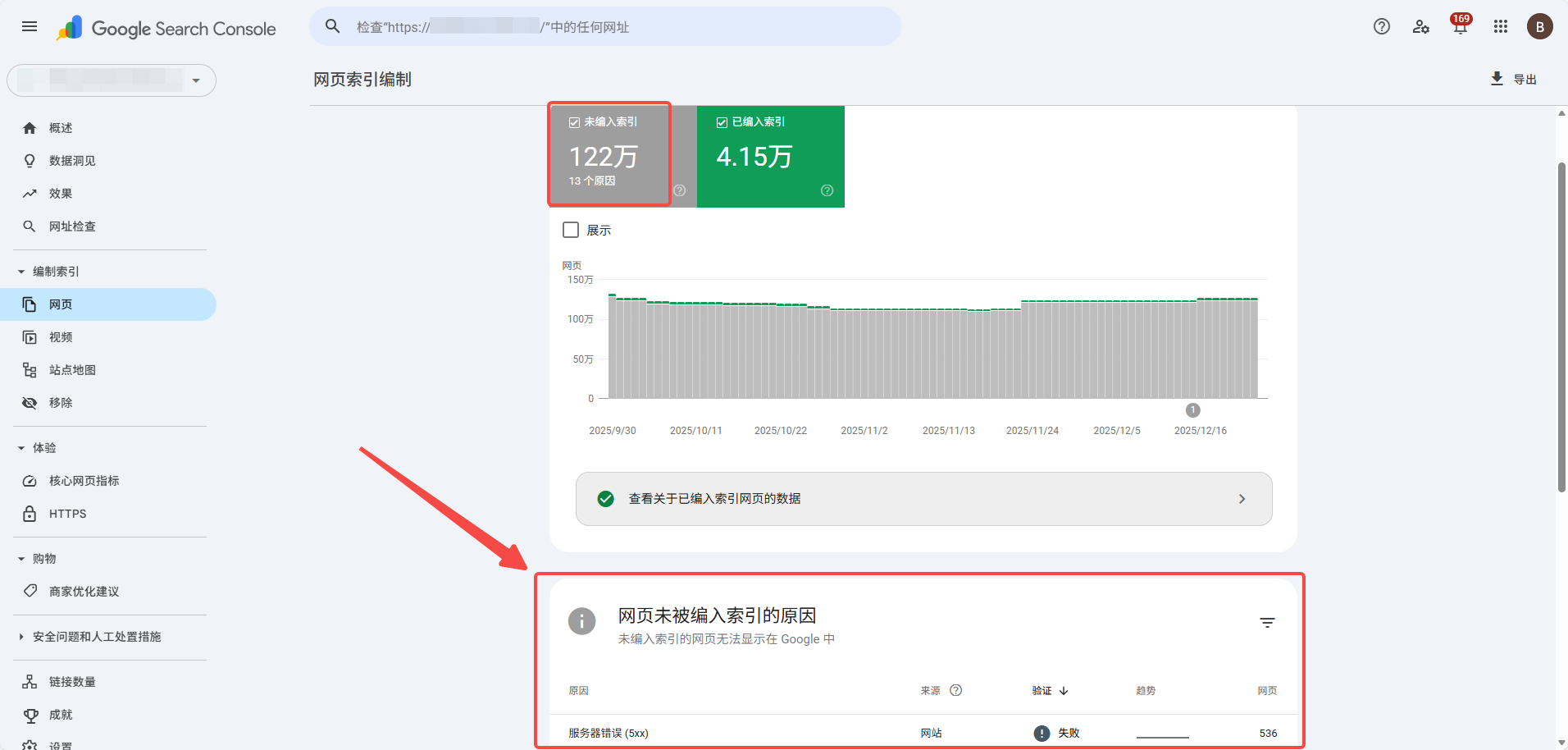
Task: Open the HTTPS report
Action: click(67, 513)
